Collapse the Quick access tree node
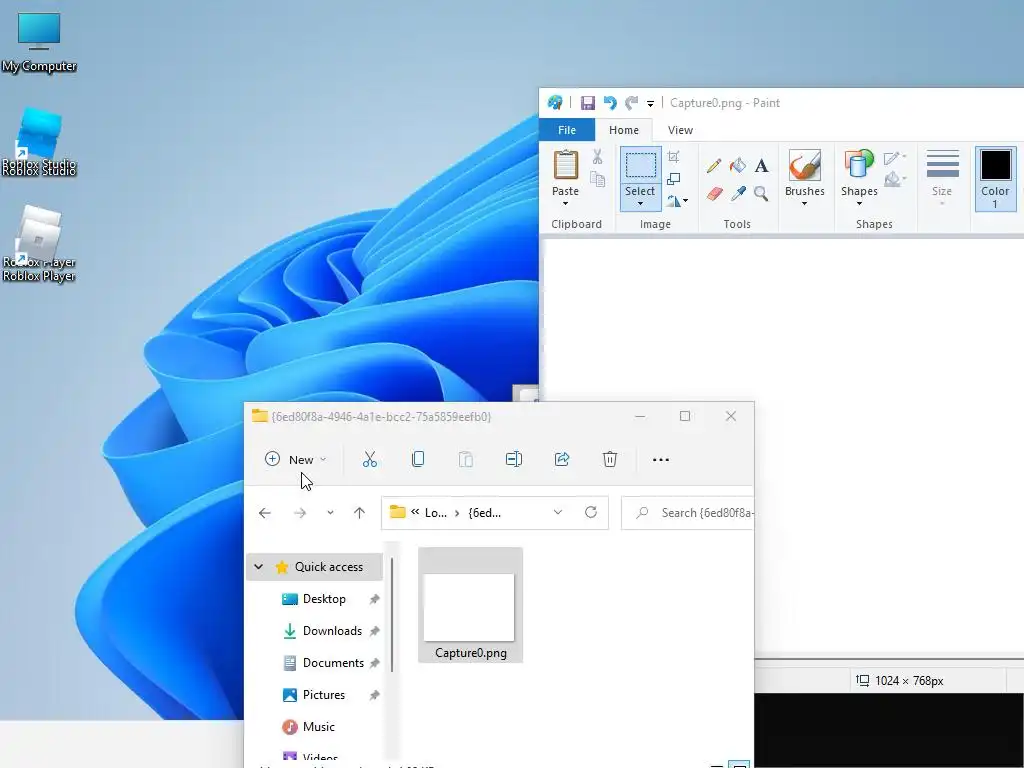This screenshot has height=768, width=1024. point(259,567)
